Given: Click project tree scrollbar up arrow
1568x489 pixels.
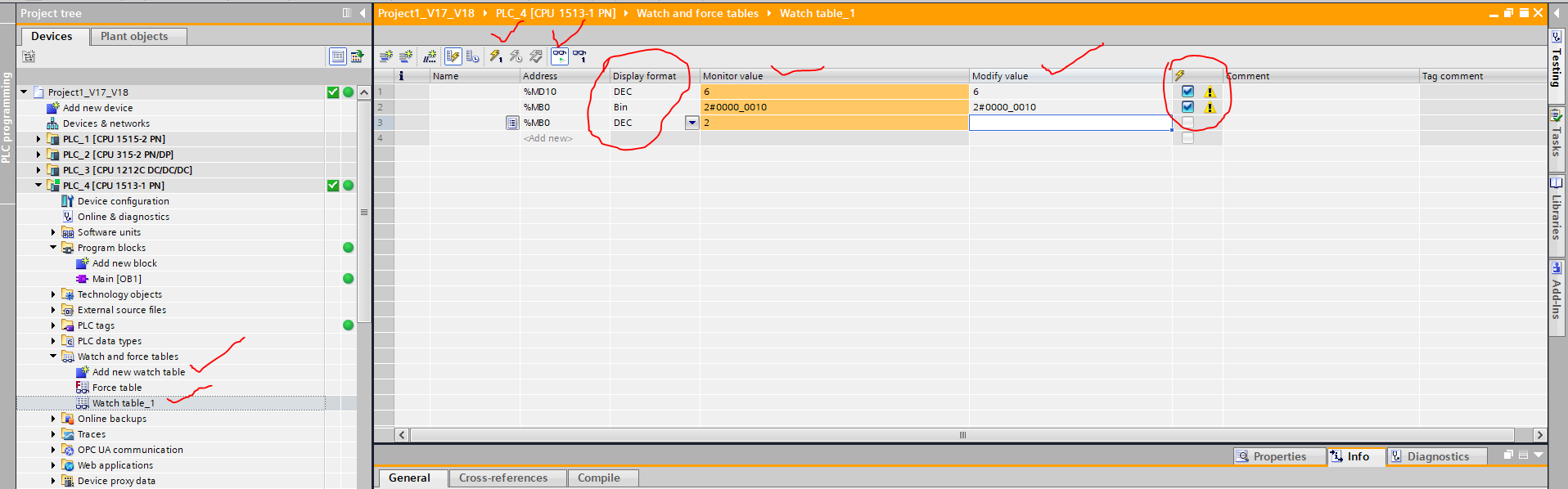Looking at the screenshot, I should coord(364,92).
